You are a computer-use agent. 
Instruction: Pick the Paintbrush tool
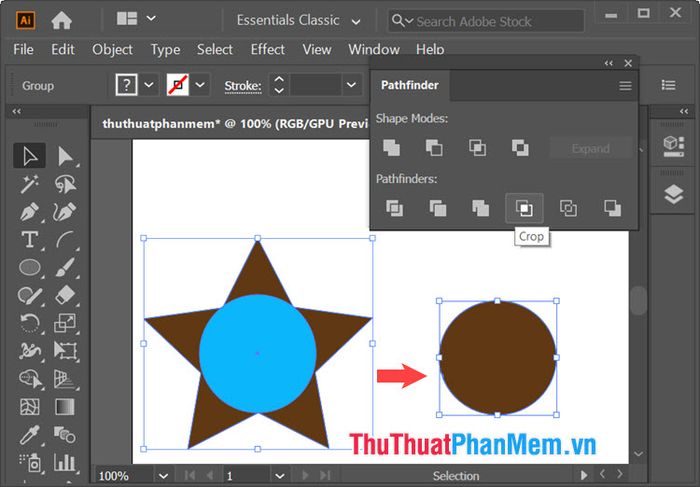[65, 267]
